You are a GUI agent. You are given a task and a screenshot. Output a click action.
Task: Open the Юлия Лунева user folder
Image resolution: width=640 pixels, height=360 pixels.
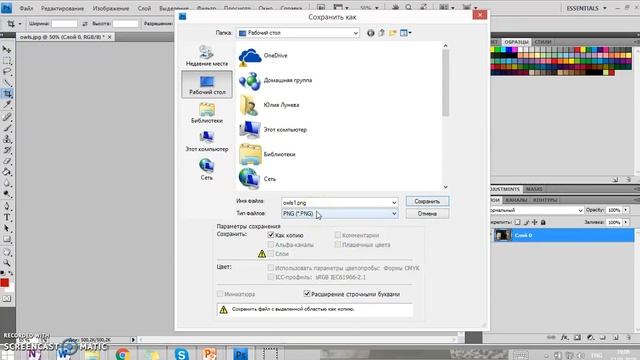[269, 105]
